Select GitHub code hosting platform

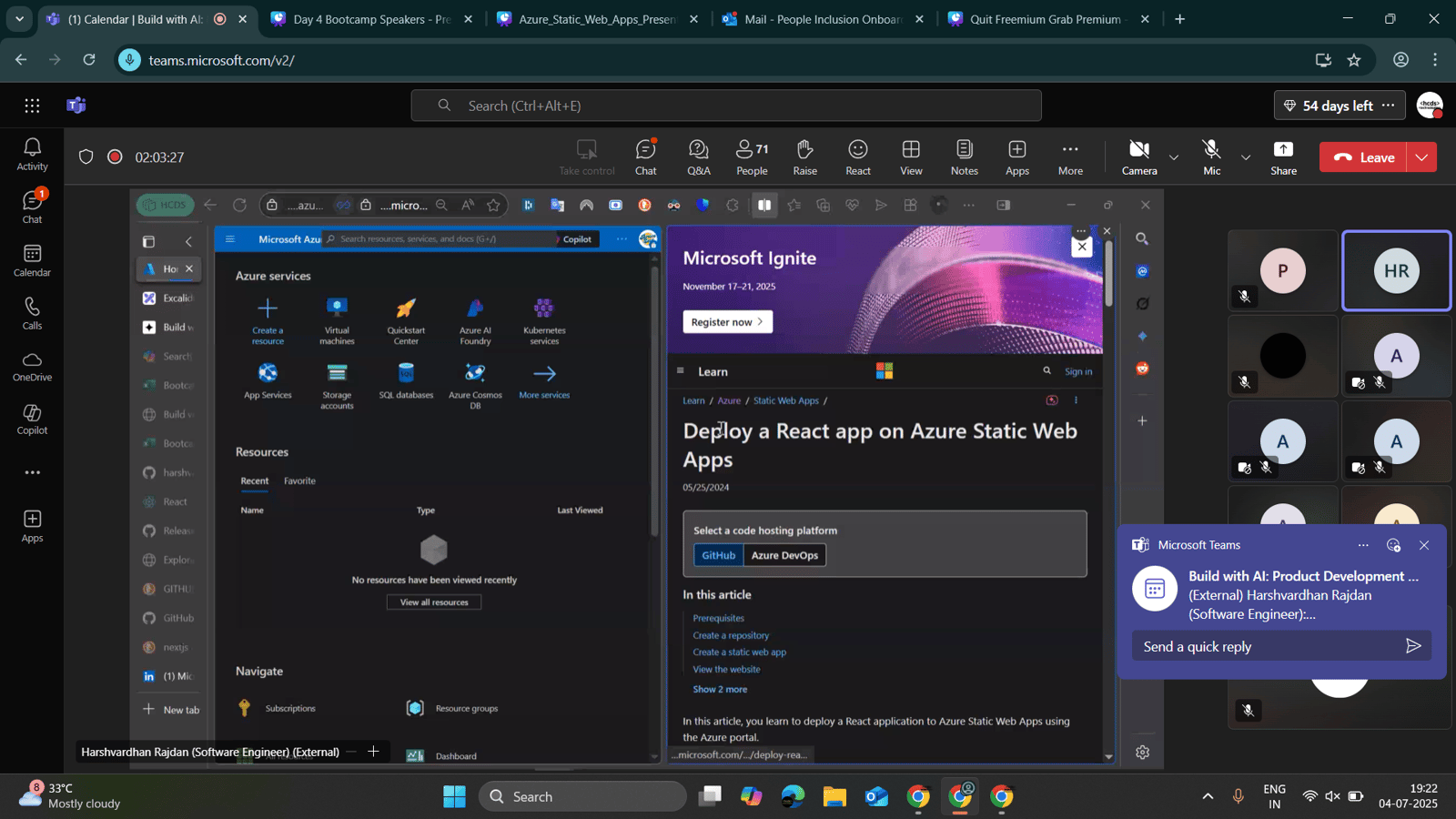(718, 555)
